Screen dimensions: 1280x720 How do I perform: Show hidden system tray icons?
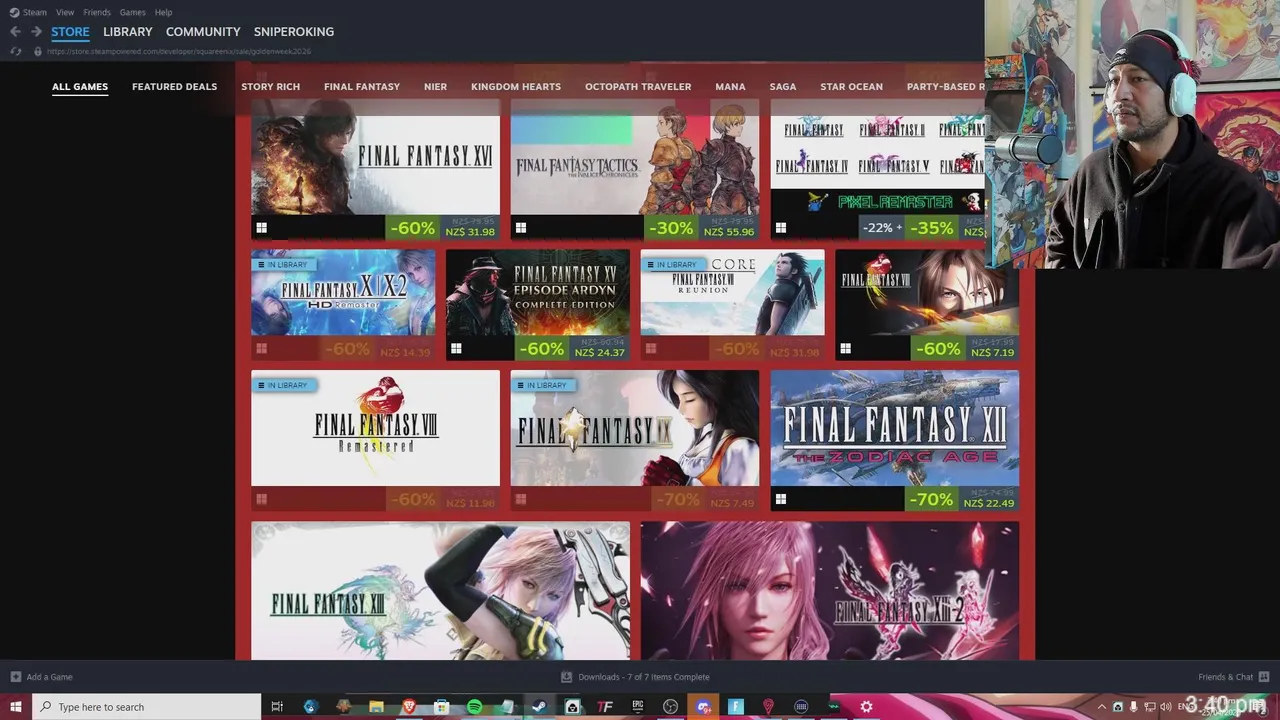[1102, 707]
